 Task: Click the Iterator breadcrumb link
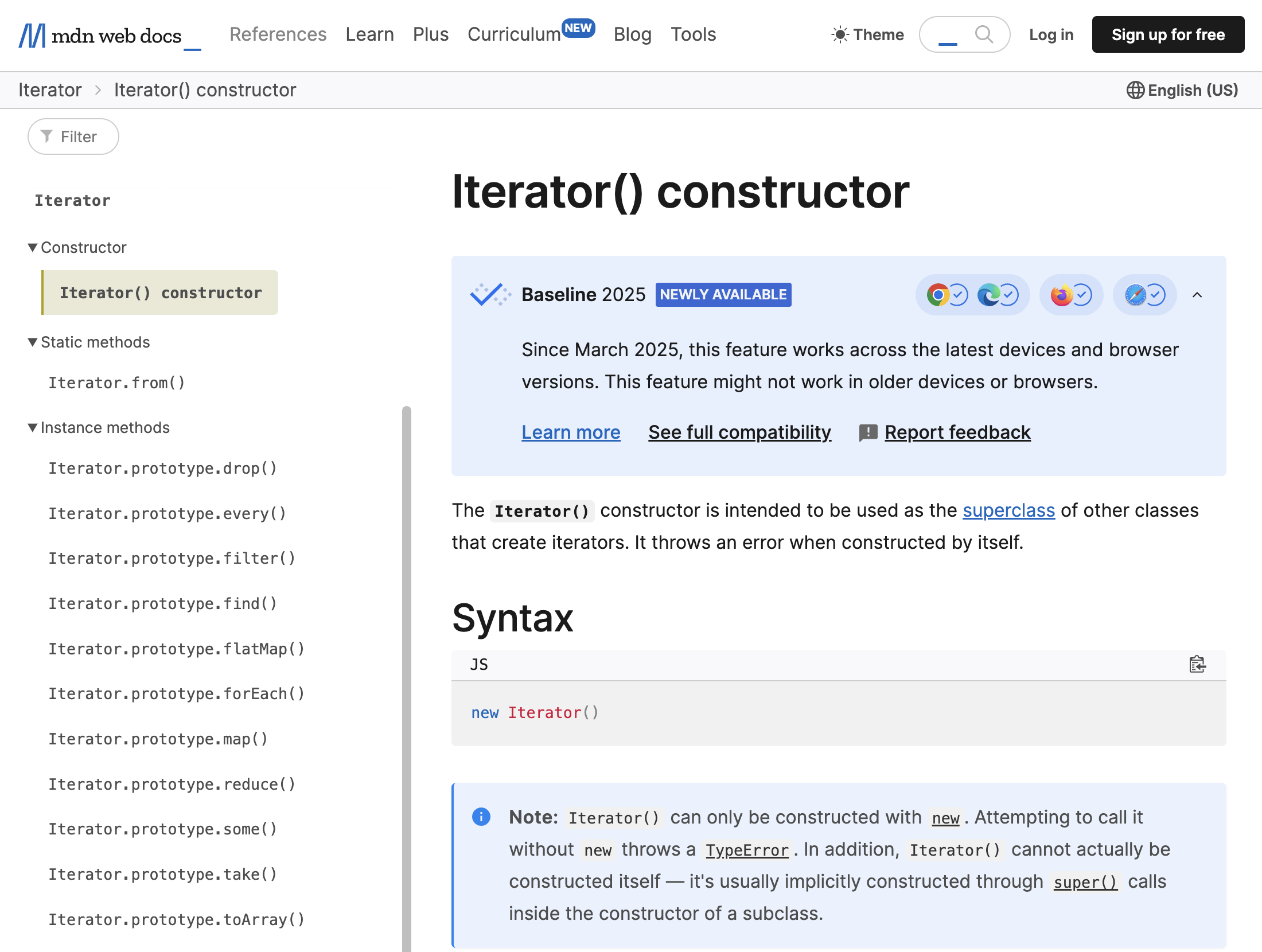[x=50, y=90]
